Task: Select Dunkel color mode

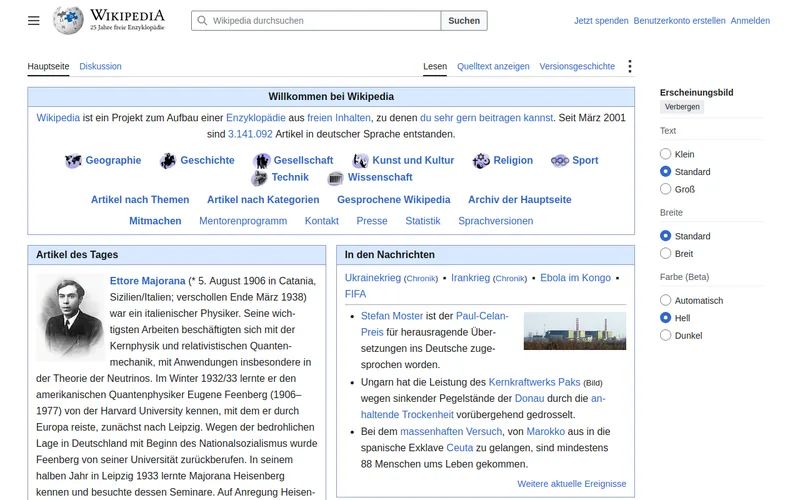Action: pos(665,335)
